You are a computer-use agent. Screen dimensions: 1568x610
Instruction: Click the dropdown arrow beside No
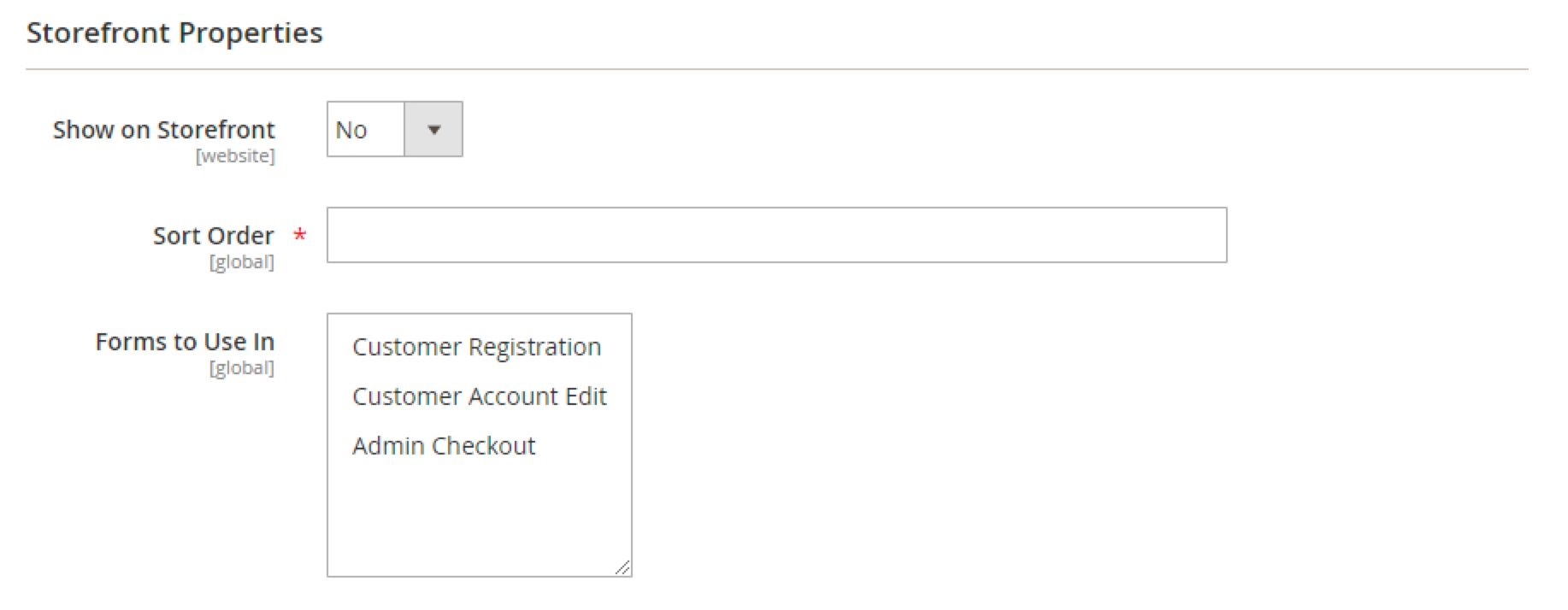(433, 130)
